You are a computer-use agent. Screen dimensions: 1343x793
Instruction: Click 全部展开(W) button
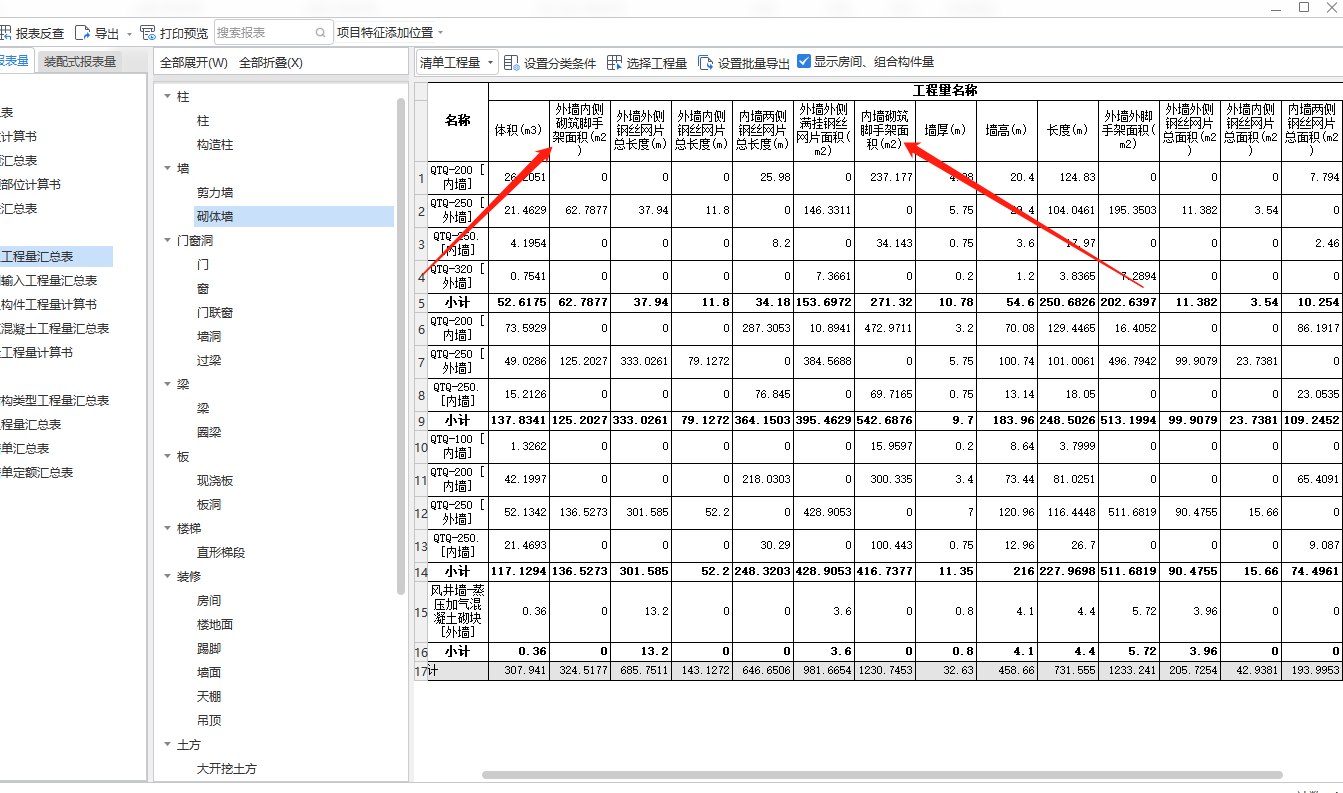(x=194, y=63)
